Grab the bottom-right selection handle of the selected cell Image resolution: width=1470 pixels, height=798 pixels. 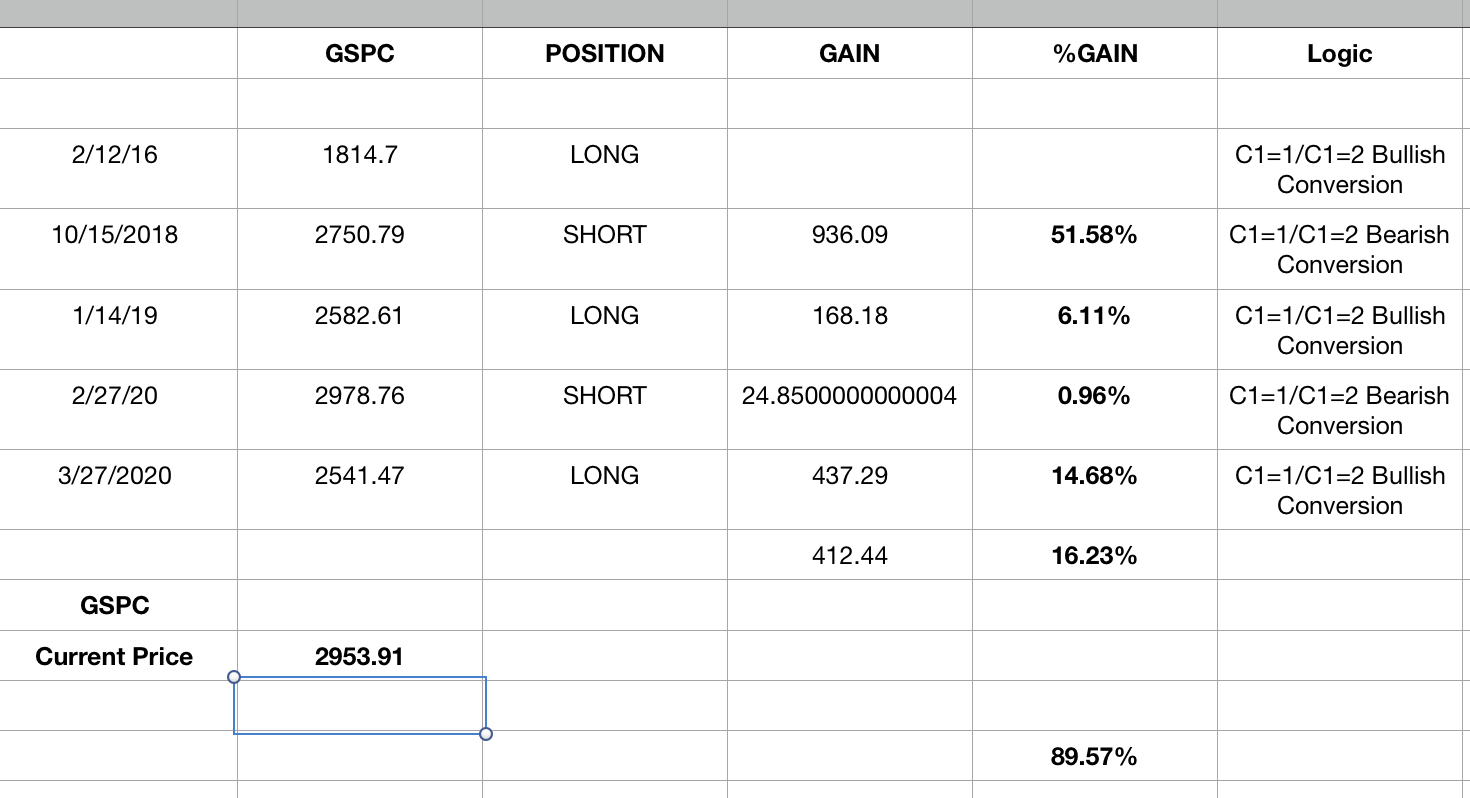pos(486,734)
